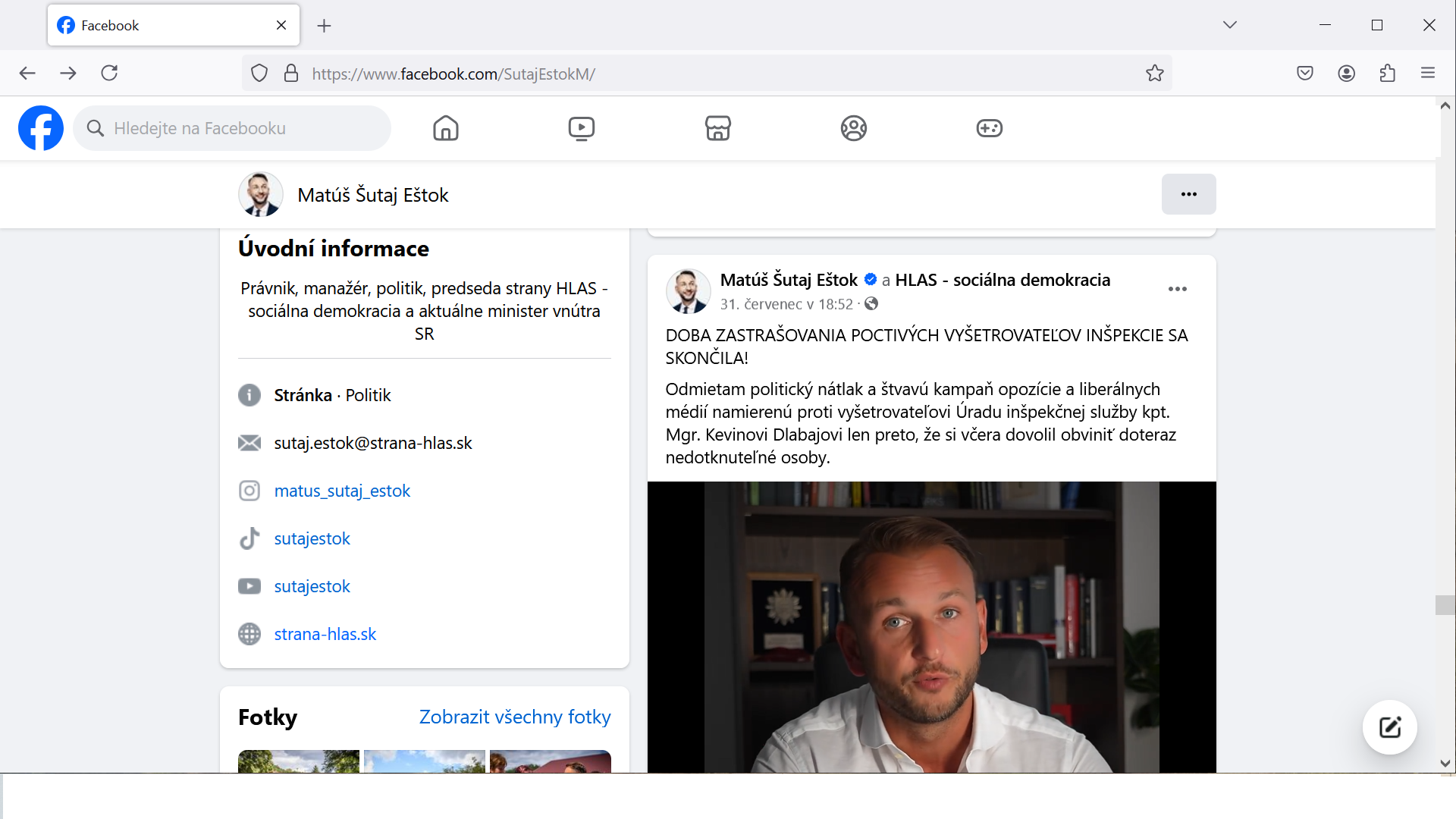Open the Firefox extensions icon

[x=1387, y=74]
